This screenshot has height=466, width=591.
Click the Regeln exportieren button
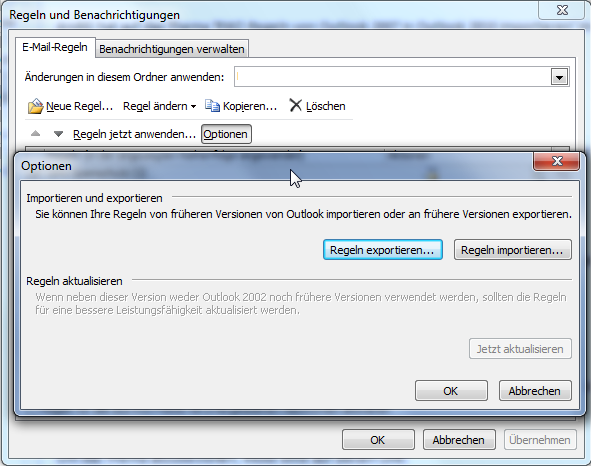[383, 250]
